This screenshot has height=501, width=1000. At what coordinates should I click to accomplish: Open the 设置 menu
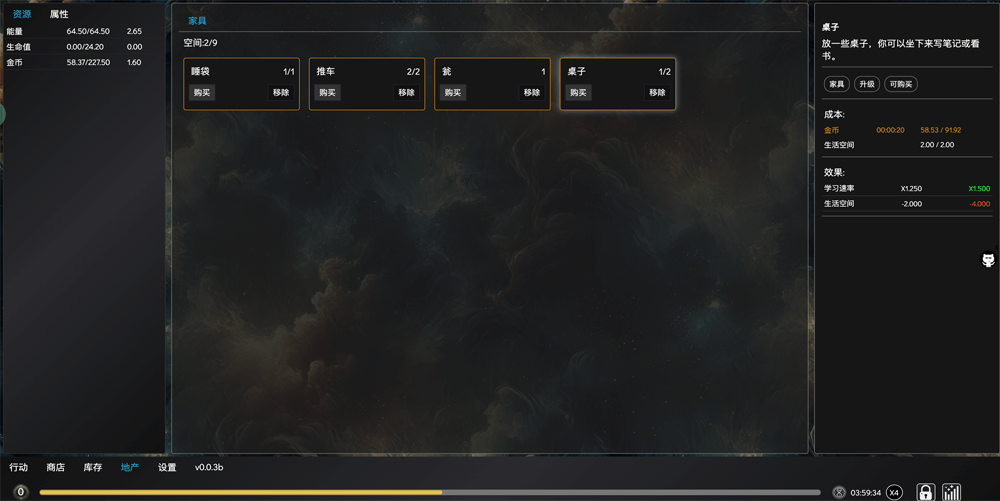point(167,467)
